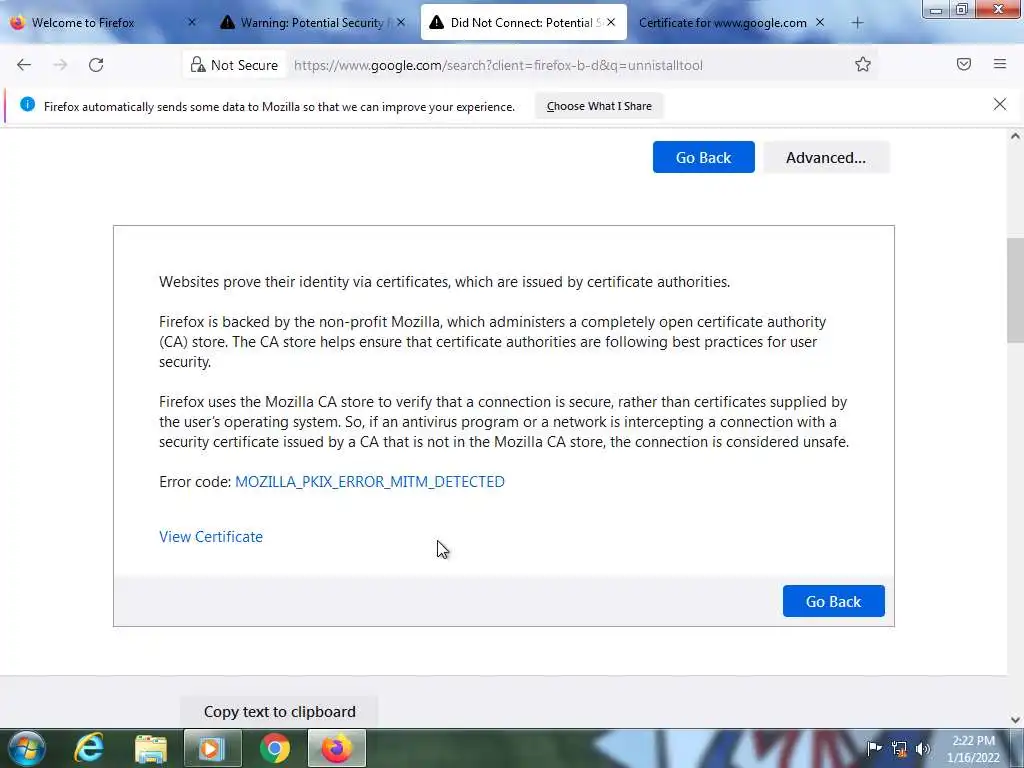Switch to Warning: Potential Security tab

coord(313,23)
